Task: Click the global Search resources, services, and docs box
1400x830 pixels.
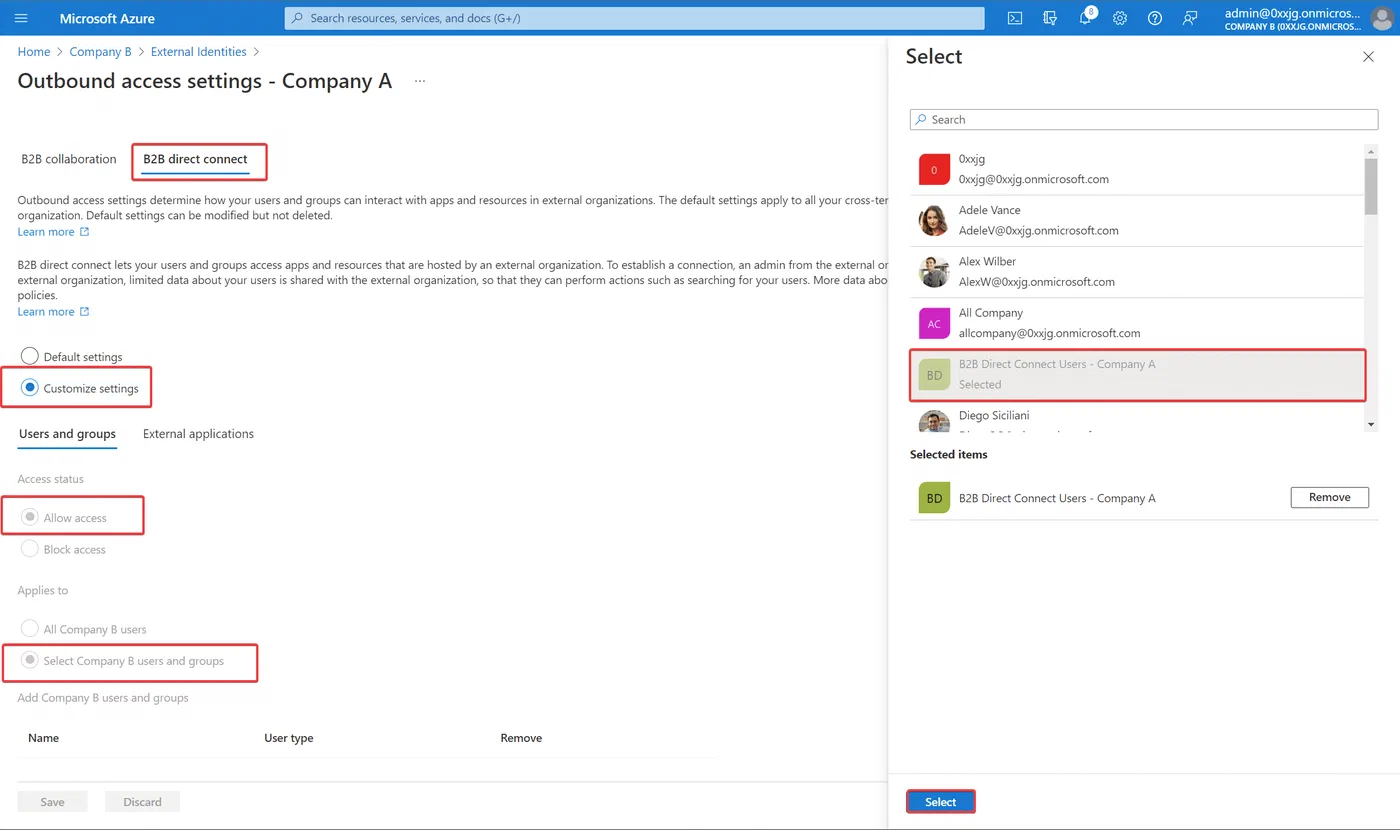Action: coord(634,18)
